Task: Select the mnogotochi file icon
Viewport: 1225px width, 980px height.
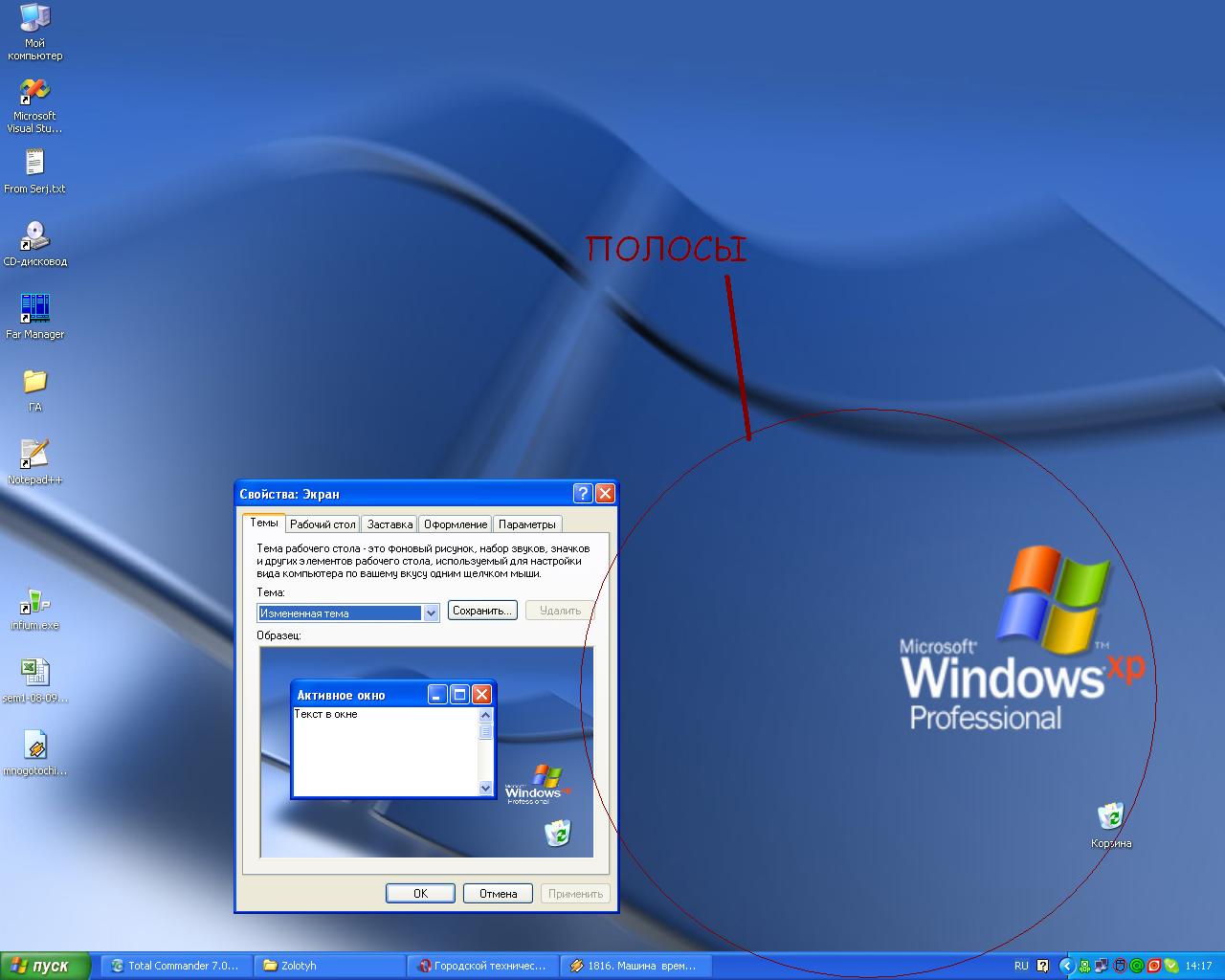Action: coord(34,754)
